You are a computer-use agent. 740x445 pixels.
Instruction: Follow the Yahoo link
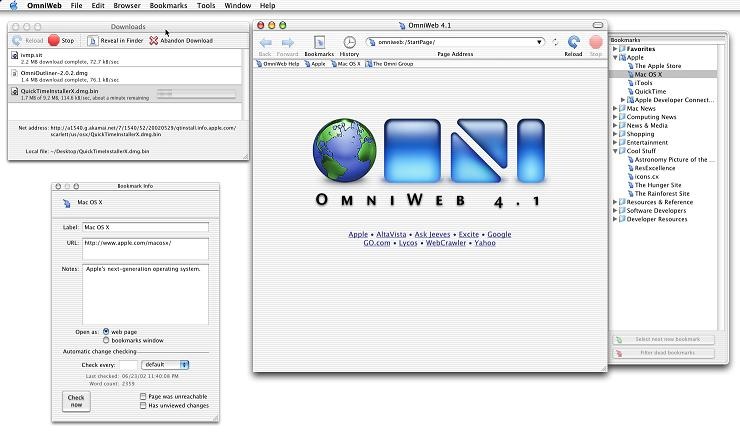click(485, 243)
